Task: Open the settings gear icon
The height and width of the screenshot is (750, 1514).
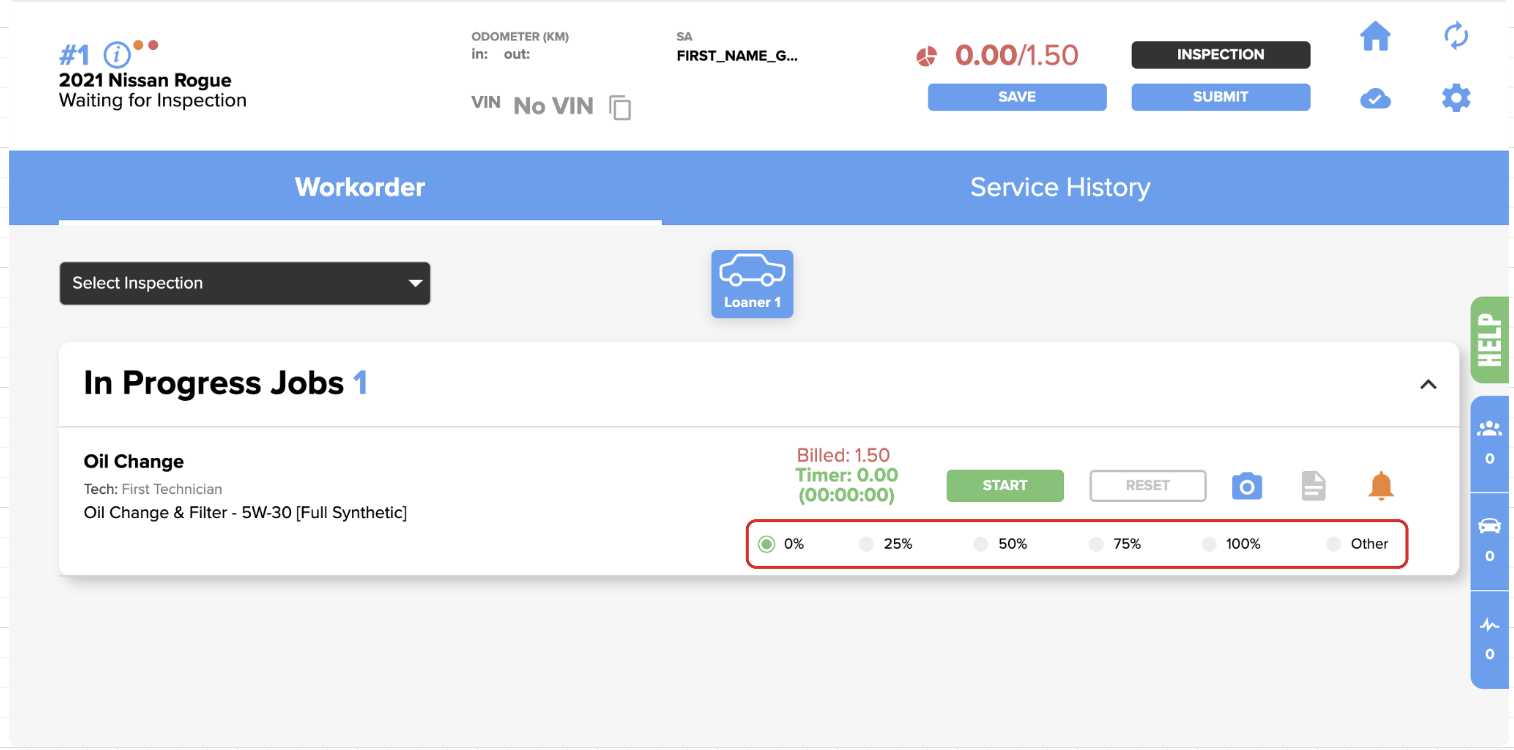Action: coord(1456,98)
